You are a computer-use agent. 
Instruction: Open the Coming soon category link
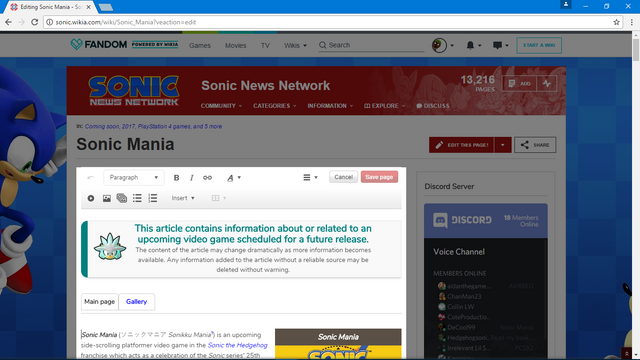click(102, 127)
